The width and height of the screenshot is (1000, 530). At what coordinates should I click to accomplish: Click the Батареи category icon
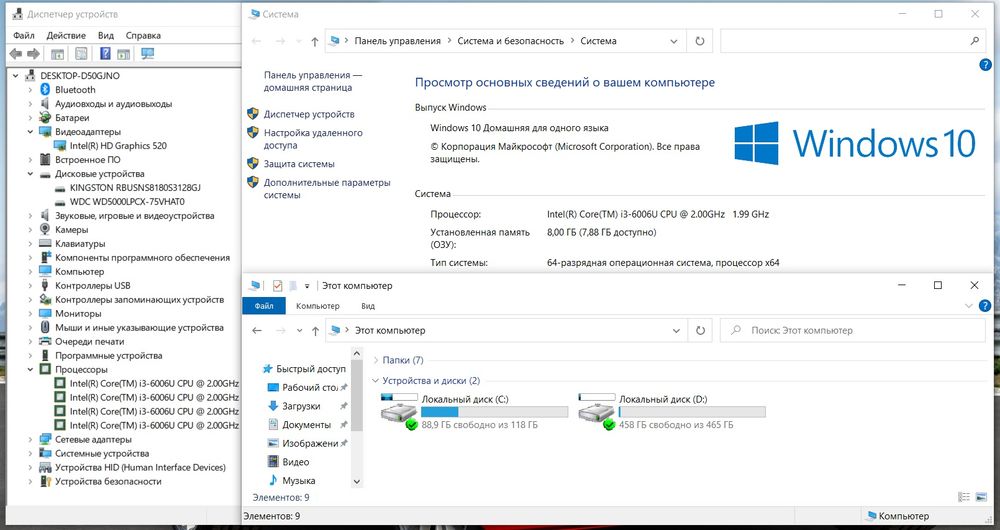[45, 118]
